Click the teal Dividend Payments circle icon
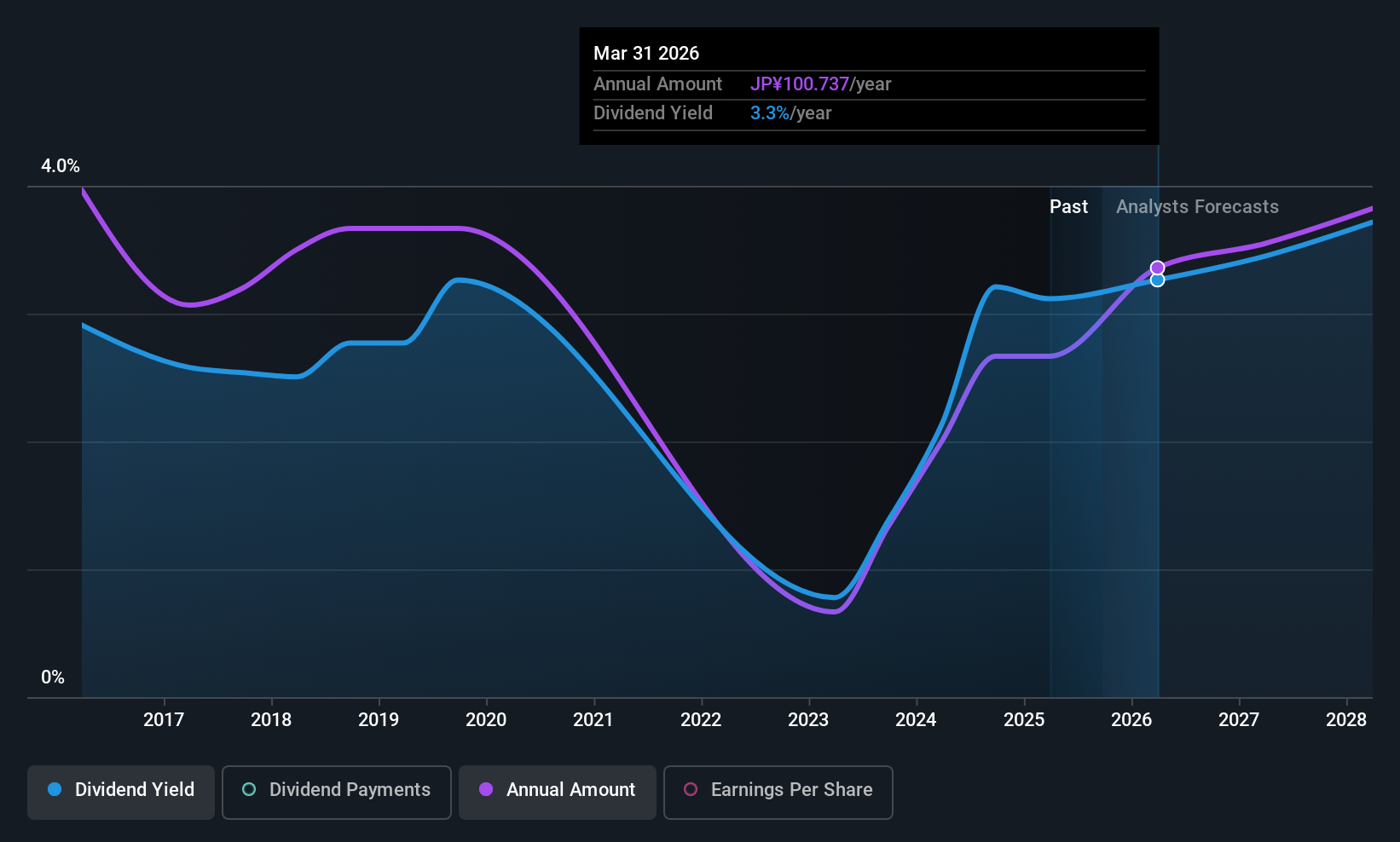1400x842 pixels. (249, 789)
